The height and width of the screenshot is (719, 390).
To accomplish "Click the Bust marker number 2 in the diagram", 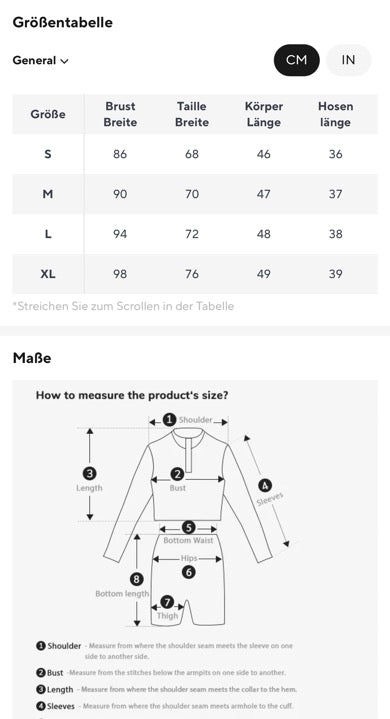I will click(x=177, y=474).
